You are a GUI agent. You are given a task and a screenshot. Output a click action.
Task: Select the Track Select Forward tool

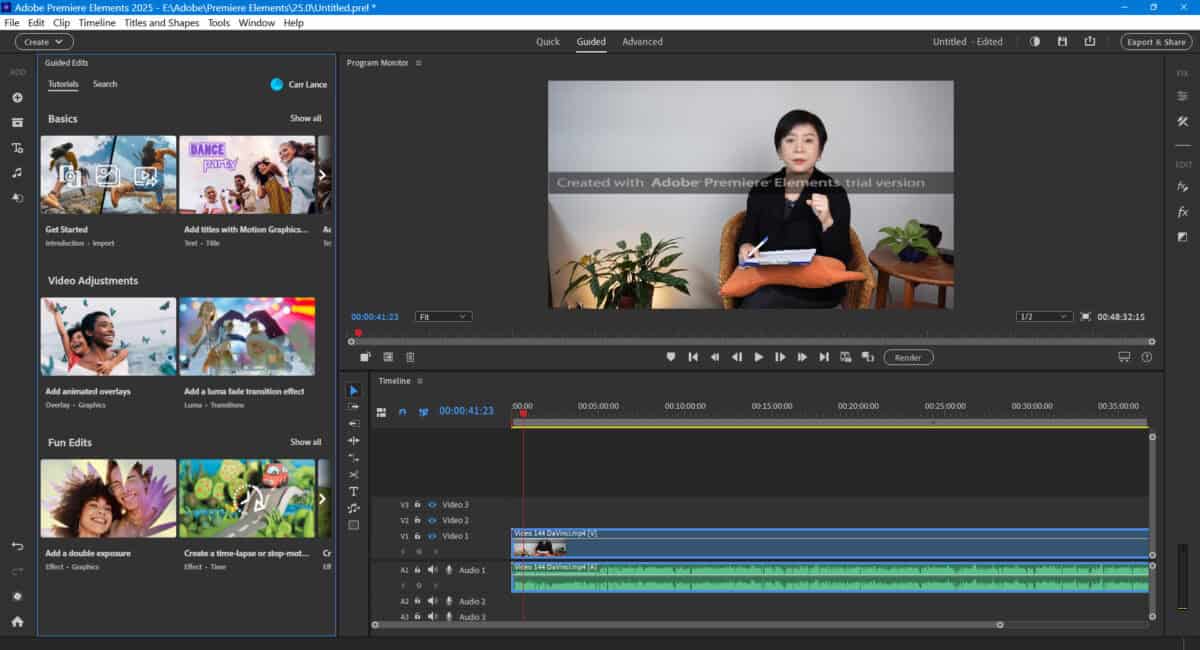[x=353, y=407]
